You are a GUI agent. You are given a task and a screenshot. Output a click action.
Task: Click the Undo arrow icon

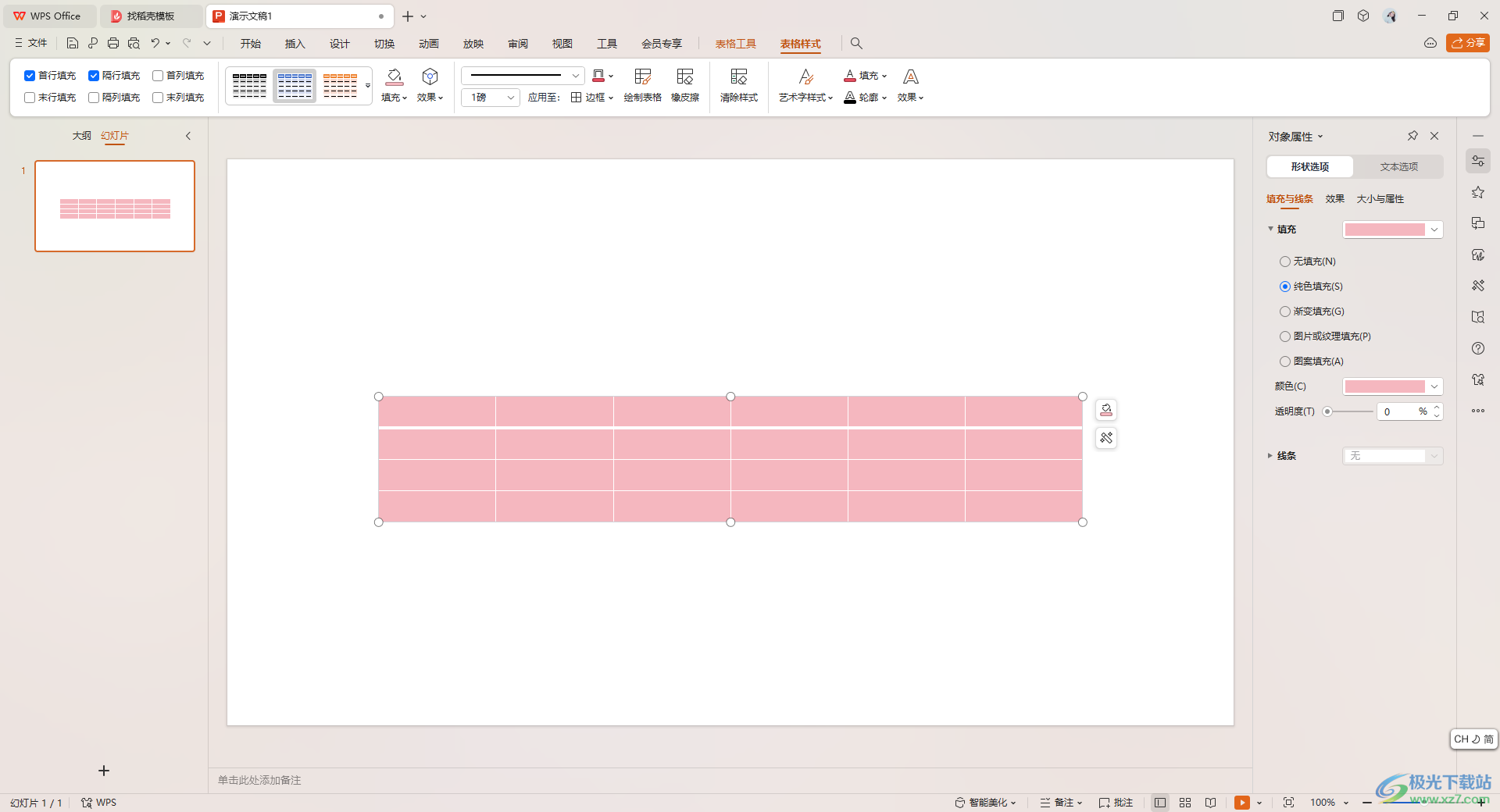pyautogui.click(x=155, y=43)
